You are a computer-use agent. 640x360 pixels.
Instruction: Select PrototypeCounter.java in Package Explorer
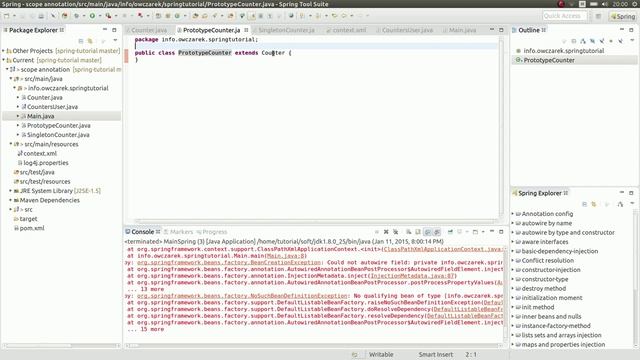[x=58, y=126]
